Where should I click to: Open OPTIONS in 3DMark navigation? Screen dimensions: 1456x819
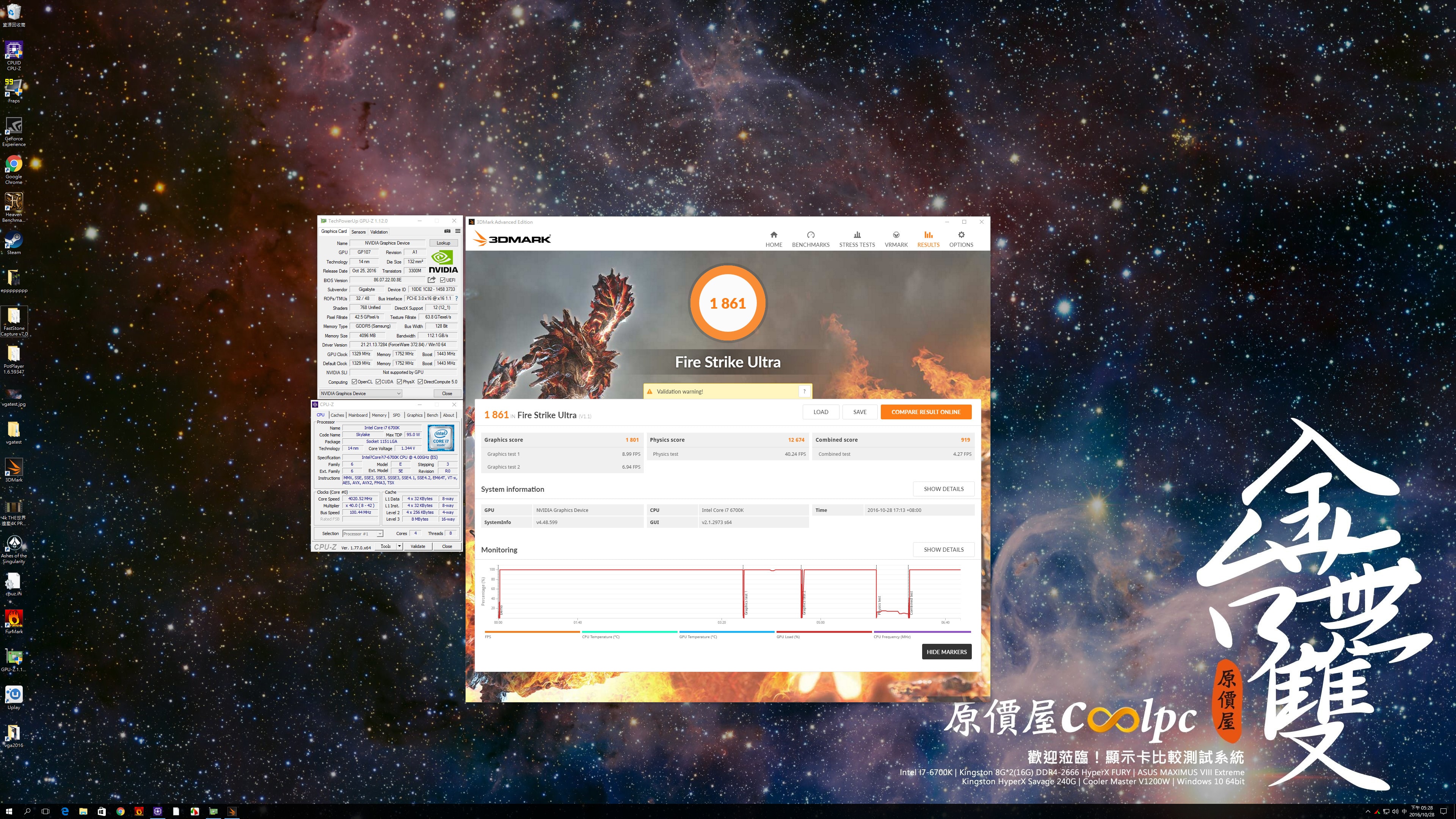(x=961, y=239)
